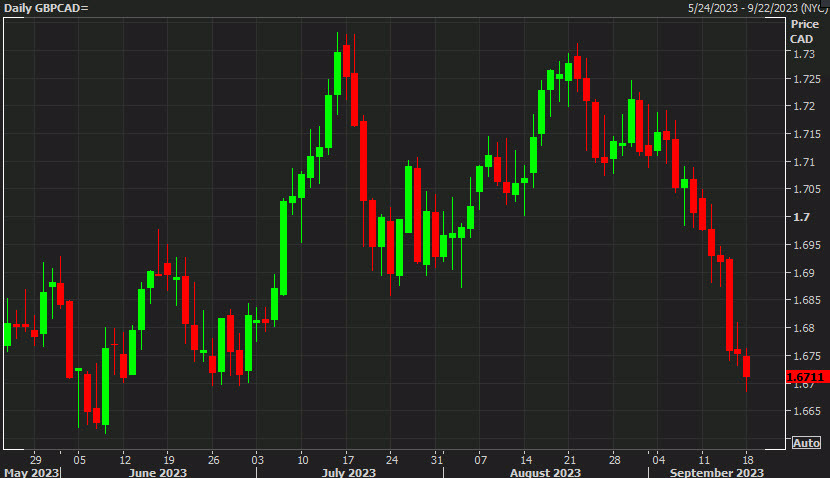The width and height of the screenshot is (830, 478).
Task: Click the June 2023 month label
Action: point(158,472)
